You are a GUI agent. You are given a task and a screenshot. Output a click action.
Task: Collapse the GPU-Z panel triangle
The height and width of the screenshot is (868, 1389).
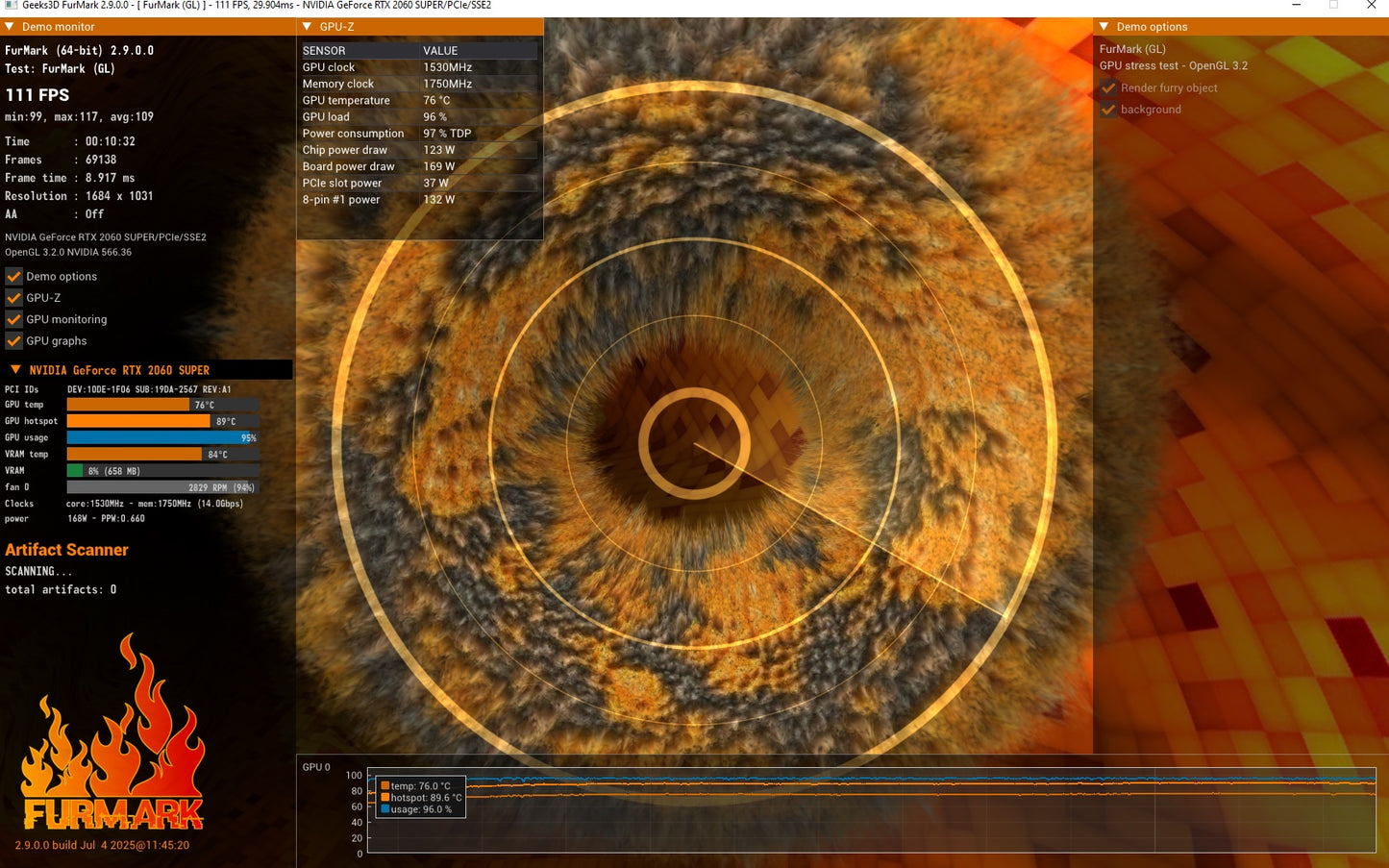(308, 27)
